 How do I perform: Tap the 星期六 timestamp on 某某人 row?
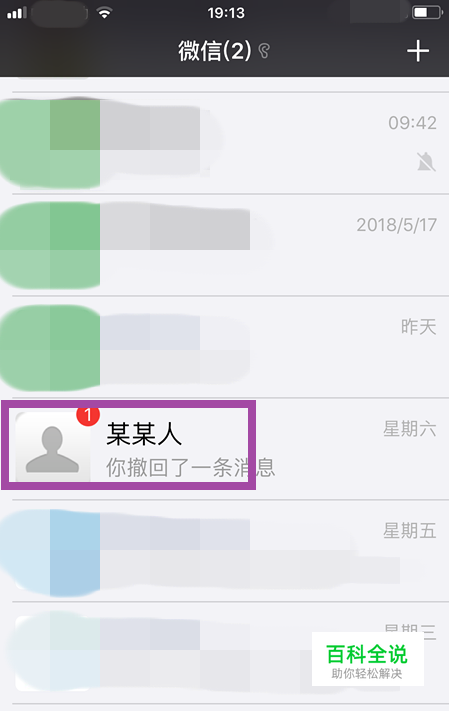tap(410, 429)
